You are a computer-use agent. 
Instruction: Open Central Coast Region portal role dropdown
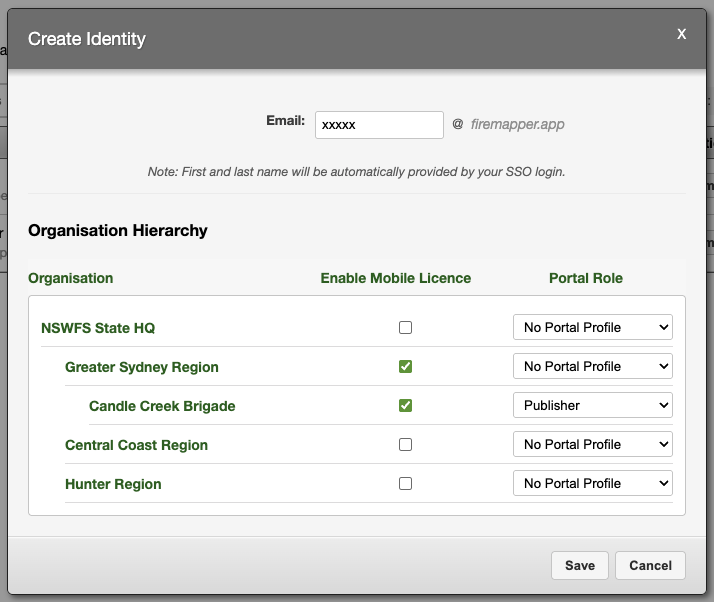(592, 444)
